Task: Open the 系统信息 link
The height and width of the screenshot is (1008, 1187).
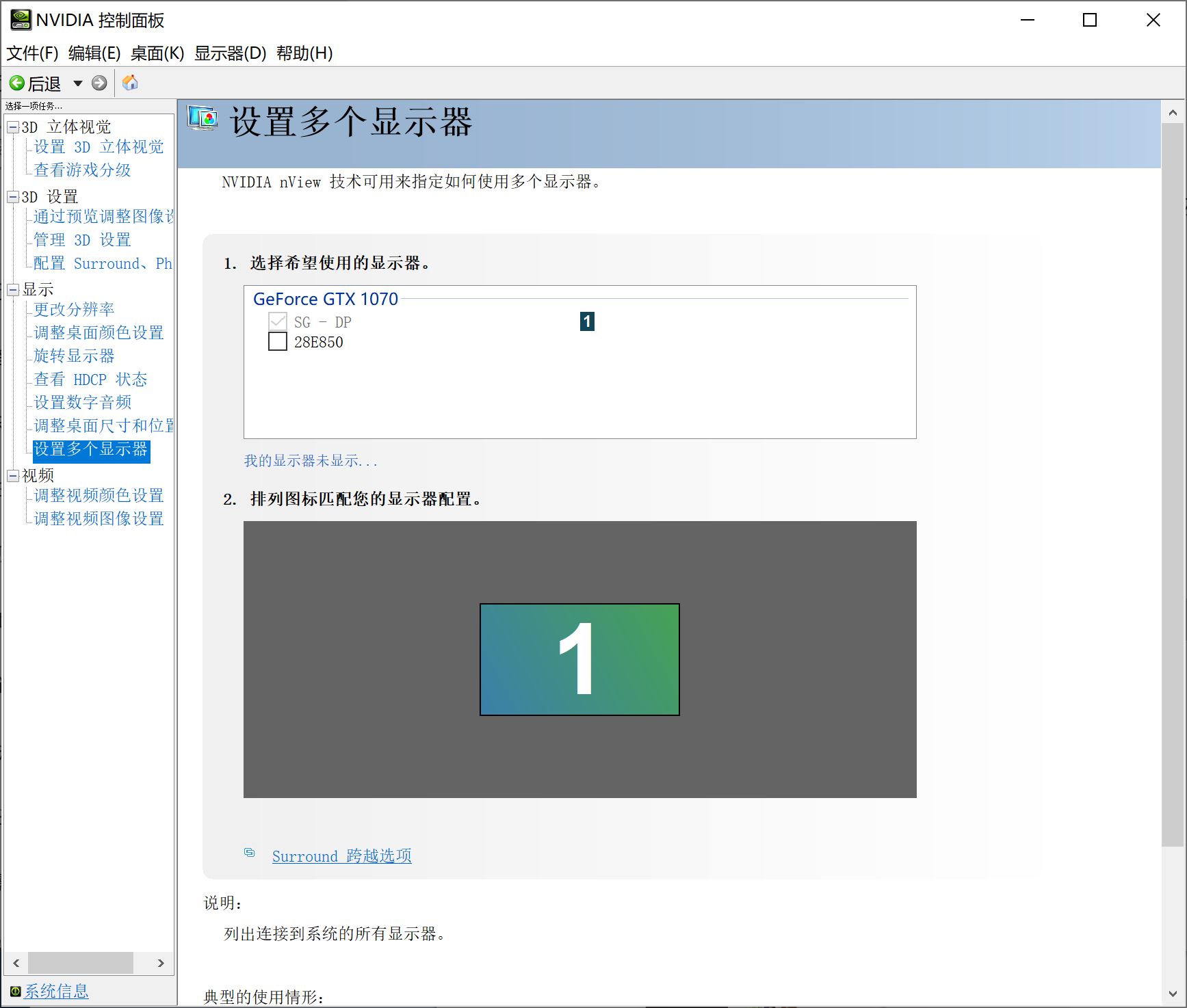Action: coord(57,991)
